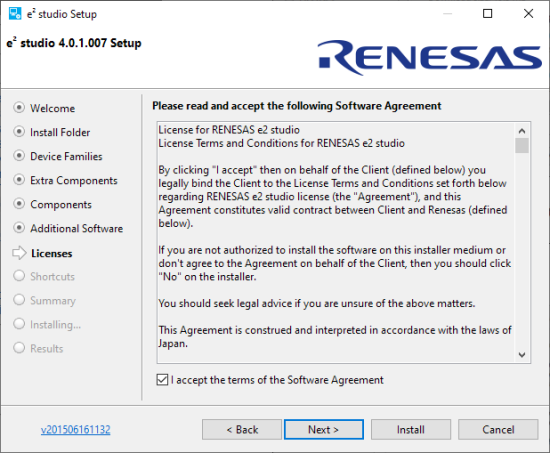Select the Welcome step radio indicator
The width and height of the screenshot is (550, 453).
point(19,107)
